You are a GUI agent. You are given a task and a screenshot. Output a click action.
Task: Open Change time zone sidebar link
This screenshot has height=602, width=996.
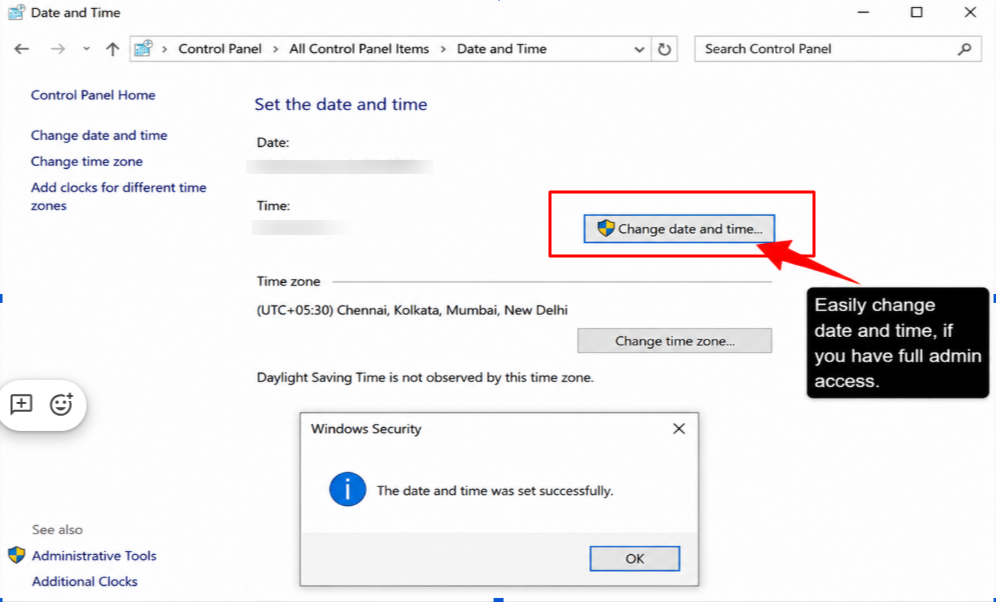(87, 161)
